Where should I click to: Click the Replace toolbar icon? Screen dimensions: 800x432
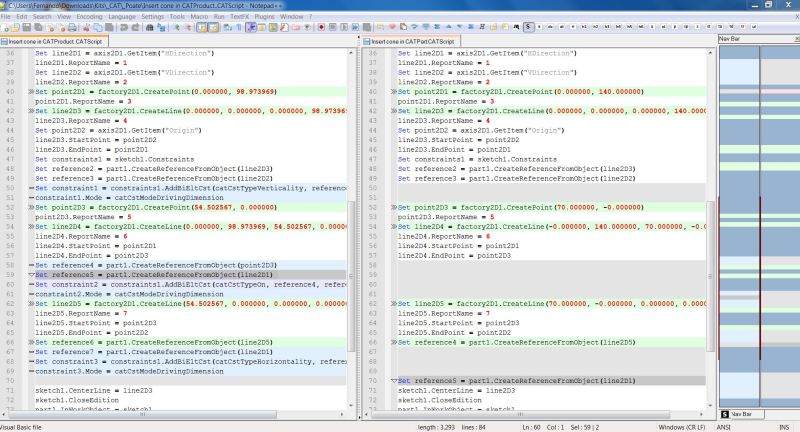161,27
